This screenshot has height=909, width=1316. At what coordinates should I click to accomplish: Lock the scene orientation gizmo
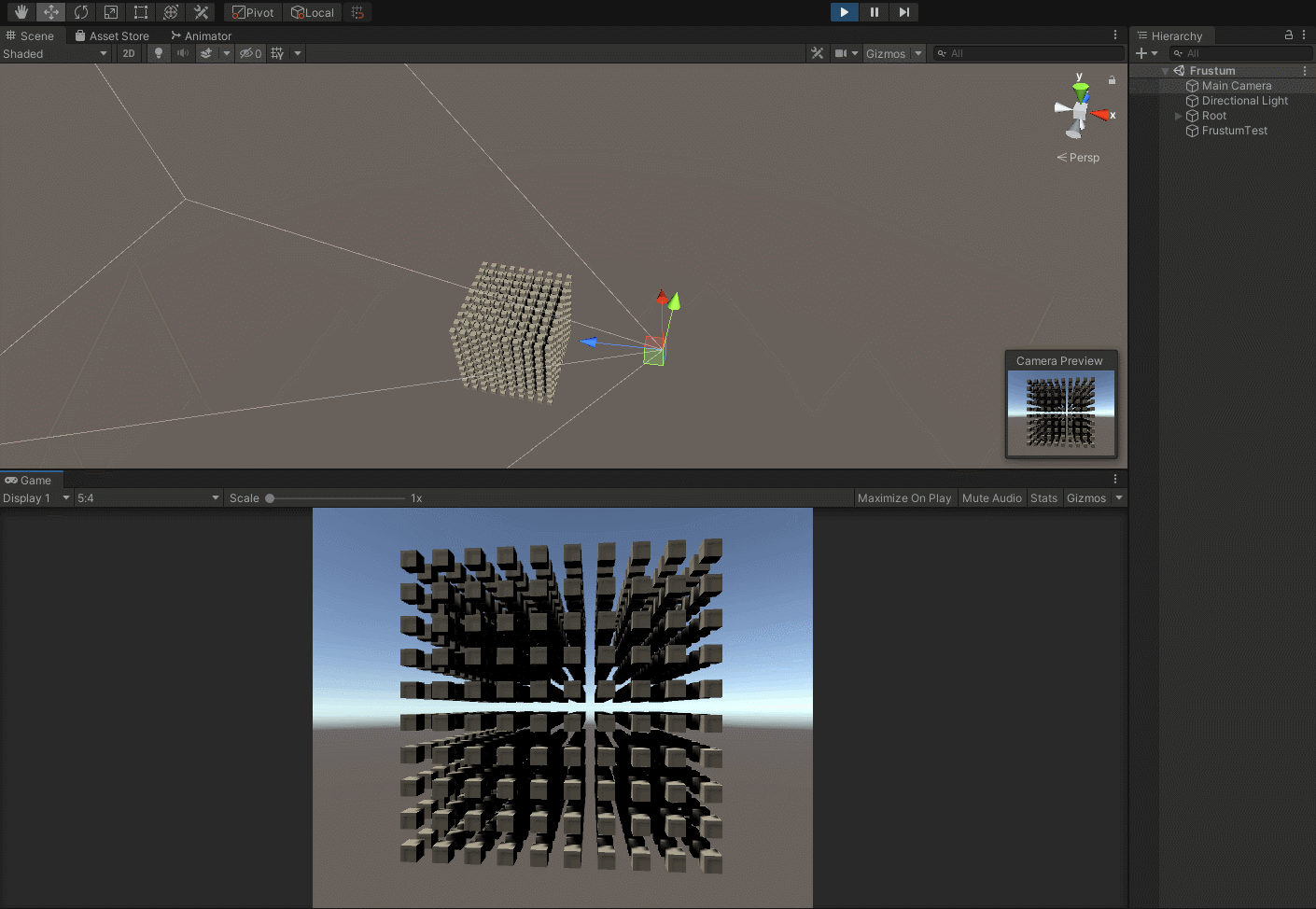(1112, 80)
